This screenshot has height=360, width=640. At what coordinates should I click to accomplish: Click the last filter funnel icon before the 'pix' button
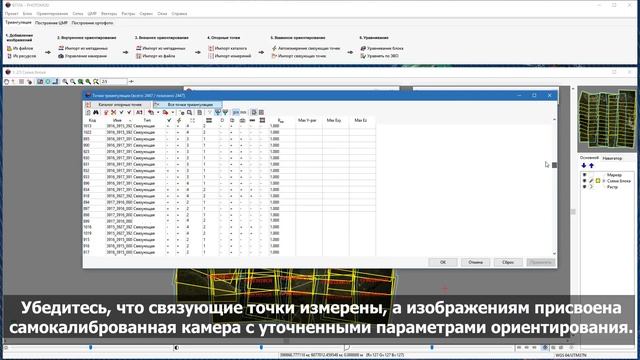[225, 112]
